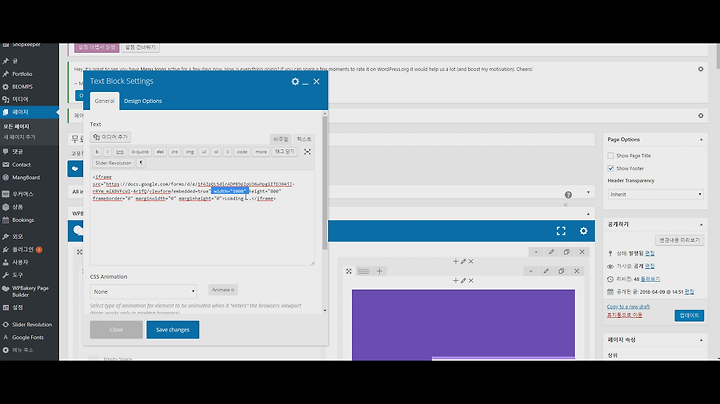Click the purple image block thumbnail
720x404 pixels.
click(x=463, y=324)
